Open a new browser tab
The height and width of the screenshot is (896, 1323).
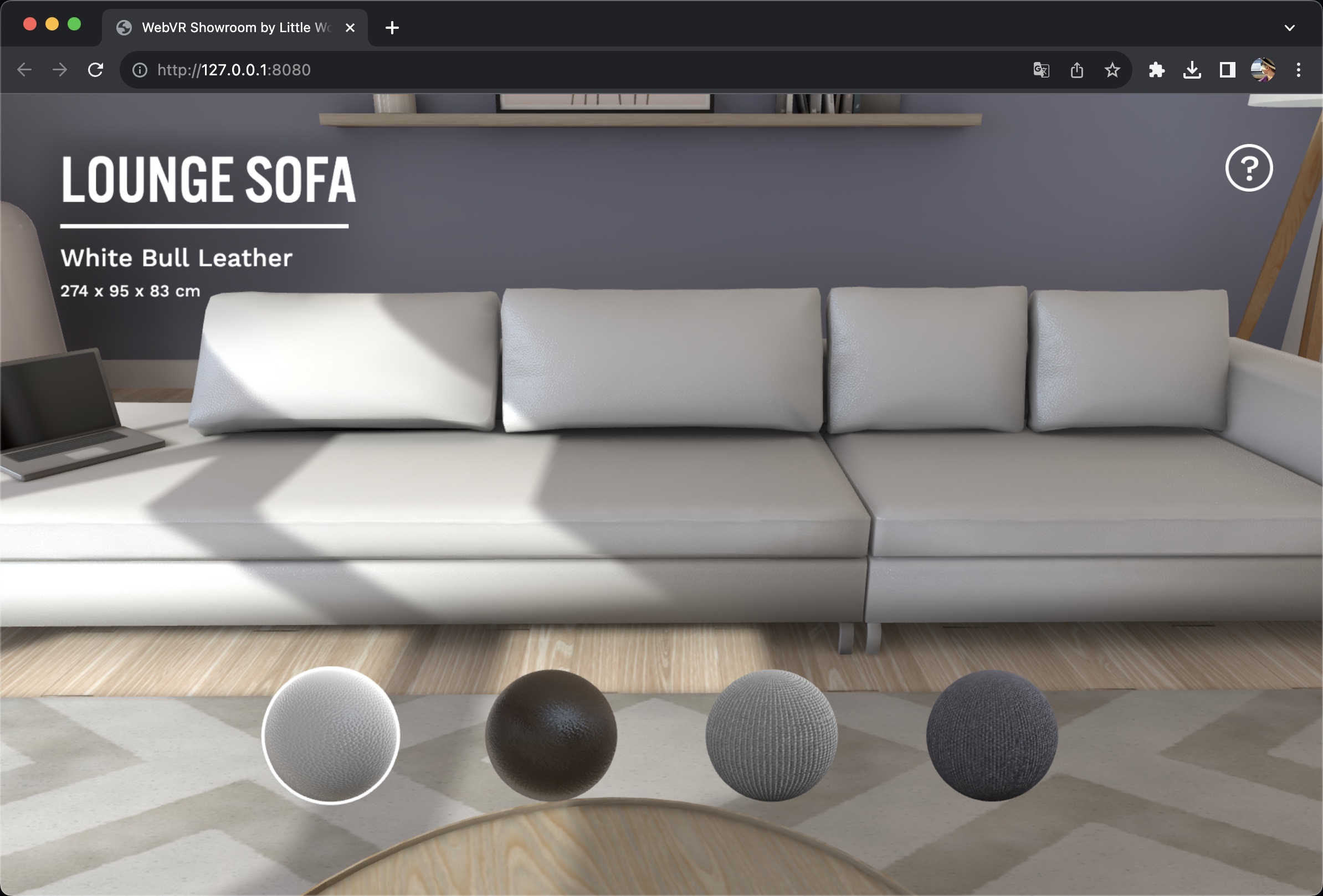(x=392, y=27)
